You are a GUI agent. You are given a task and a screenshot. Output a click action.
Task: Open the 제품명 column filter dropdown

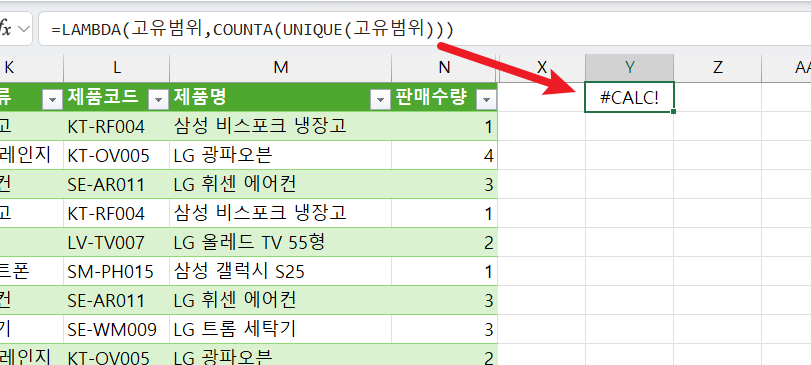(381, 99)
